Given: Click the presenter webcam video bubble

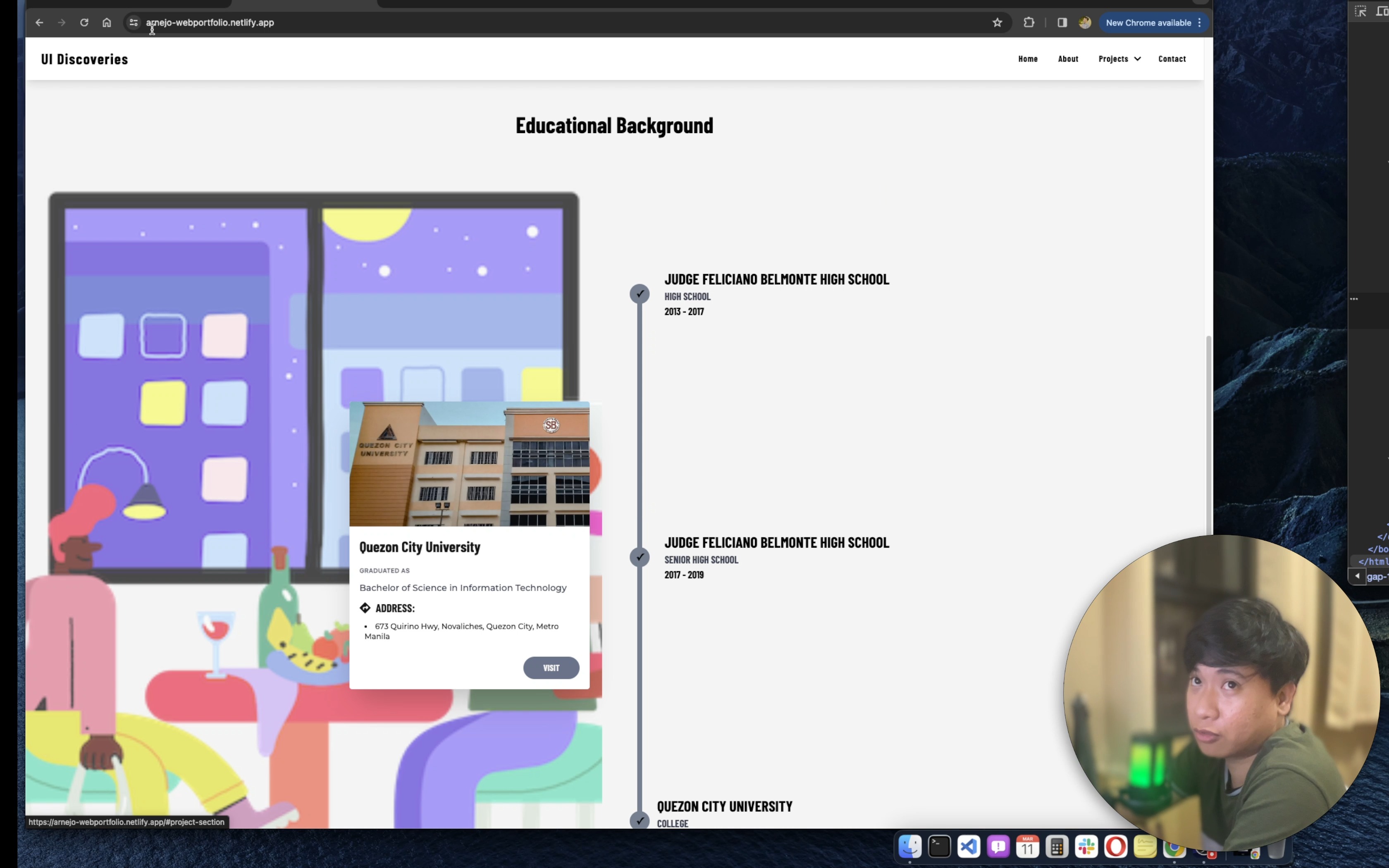Looking at the screenshot, I should coord(1222,692).
